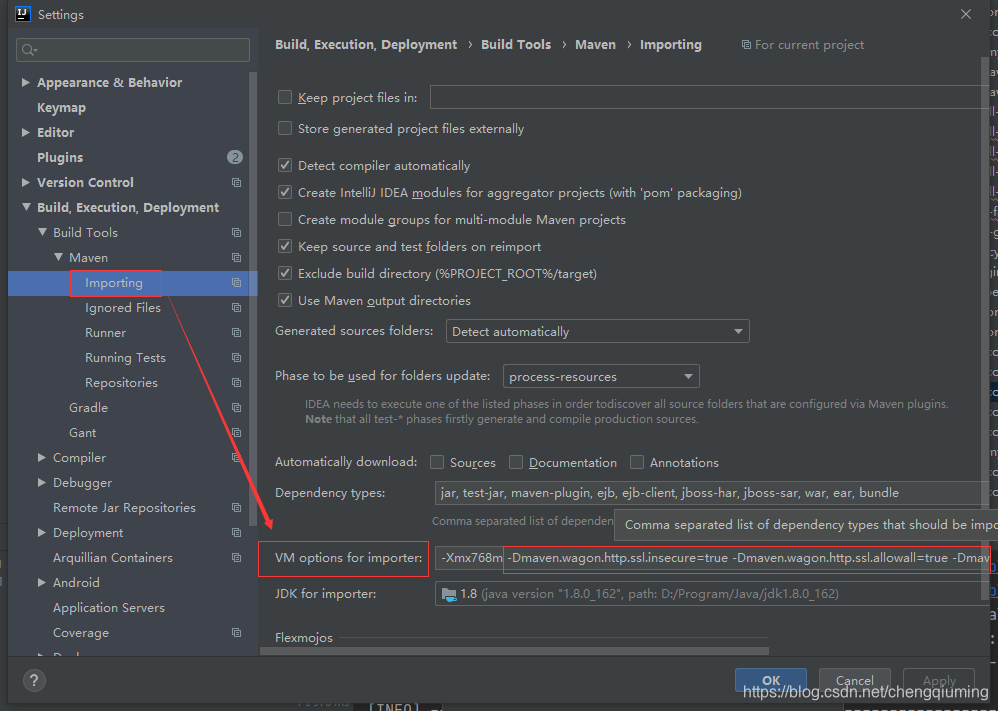
Task: Open Gant settings page
Action: 83,433
